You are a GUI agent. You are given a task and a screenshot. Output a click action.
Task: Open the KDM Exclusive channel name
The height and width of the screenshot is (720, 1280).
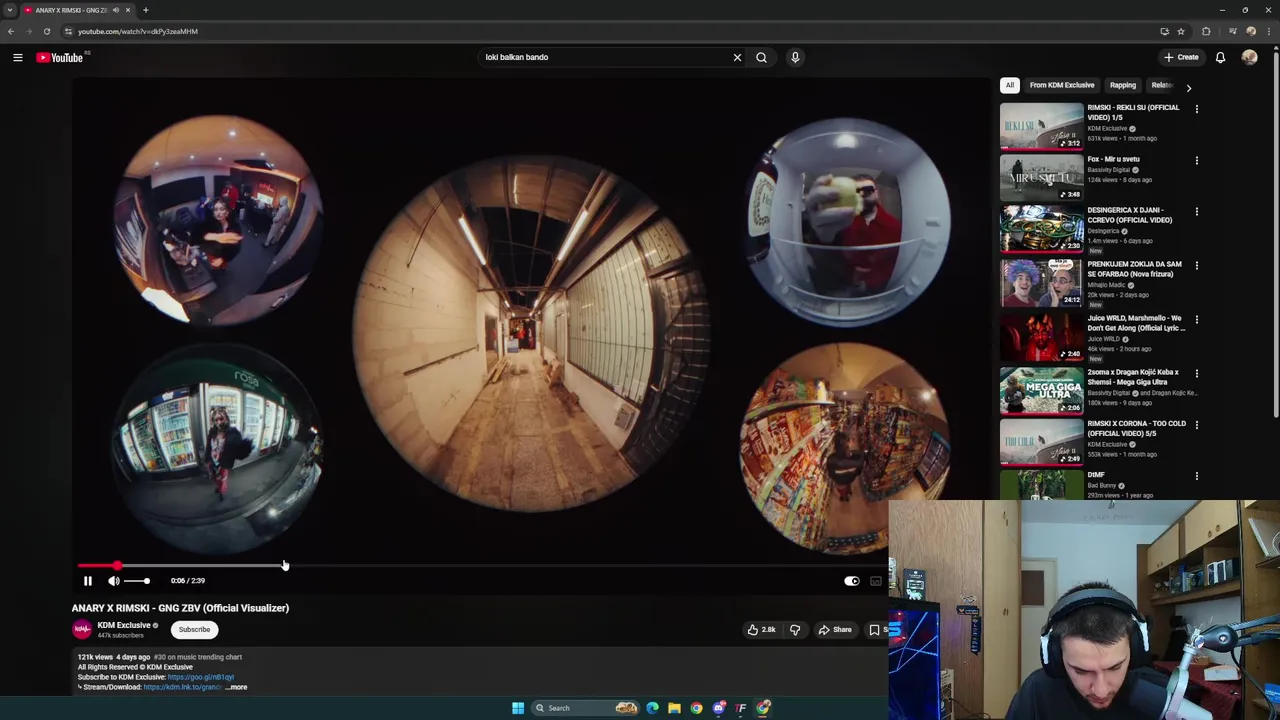pos(124,626)
